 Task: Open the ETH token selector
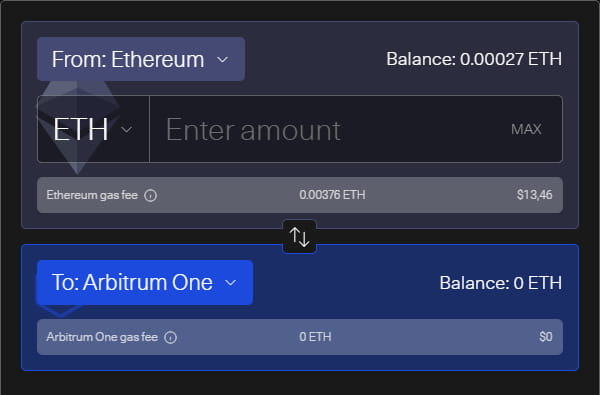93,129
